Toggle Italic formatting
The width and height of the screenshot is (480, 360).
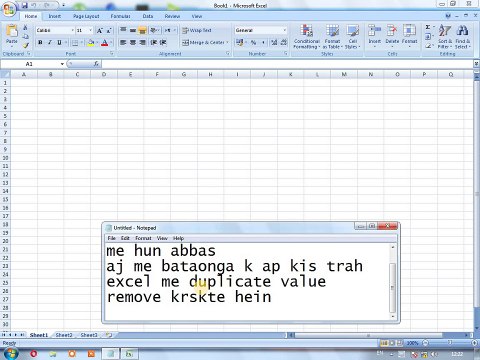pyautogui.click(x=50, y=42)
